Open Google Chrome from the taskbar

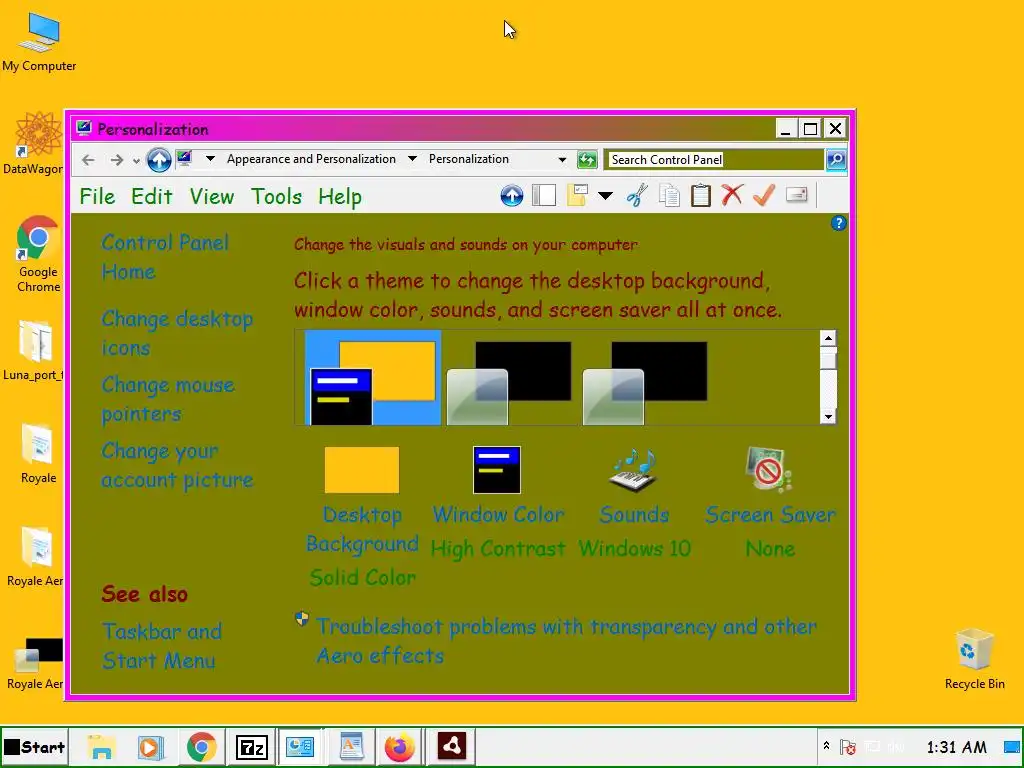201,746
